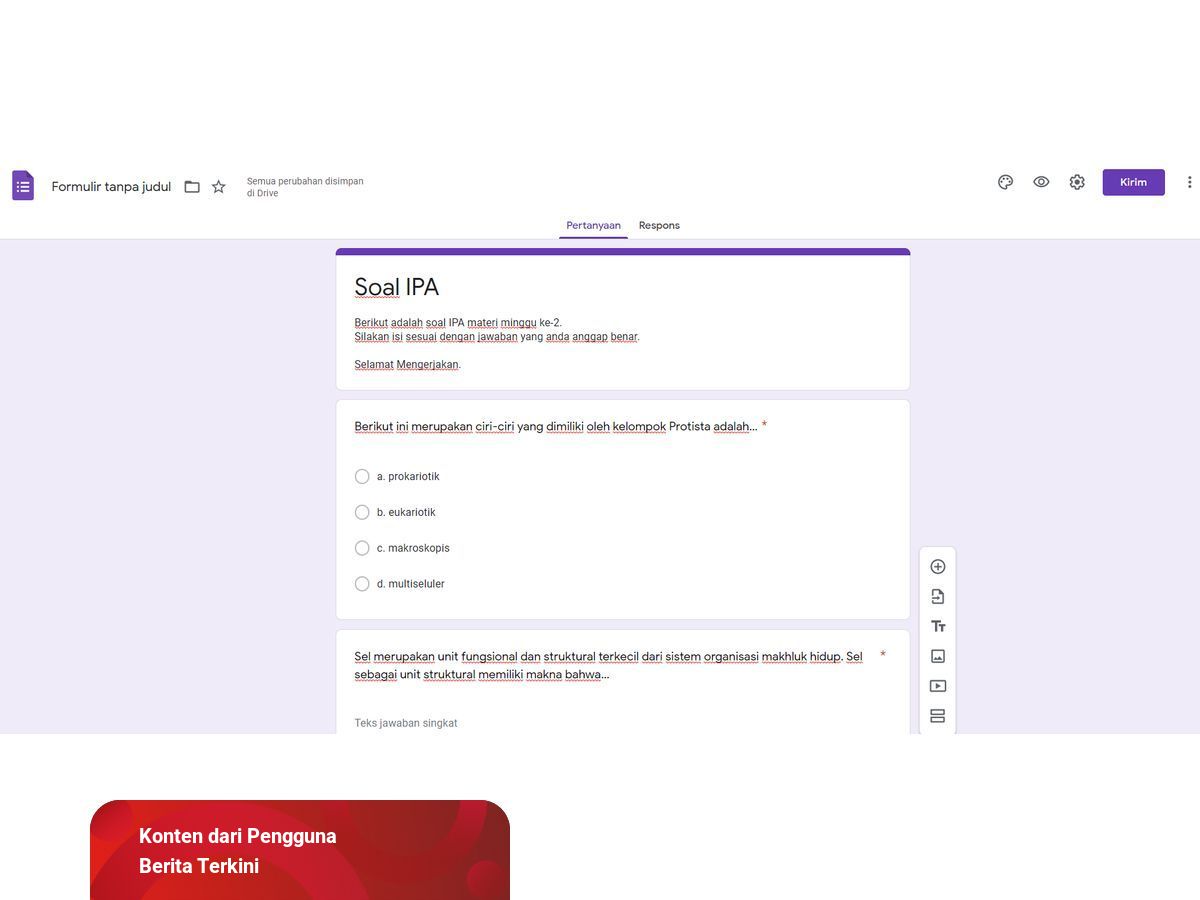1200x900 pixels.
Task: Preview the form with the eye icon
Action: pyautogui.click(x=1041, y=182)
